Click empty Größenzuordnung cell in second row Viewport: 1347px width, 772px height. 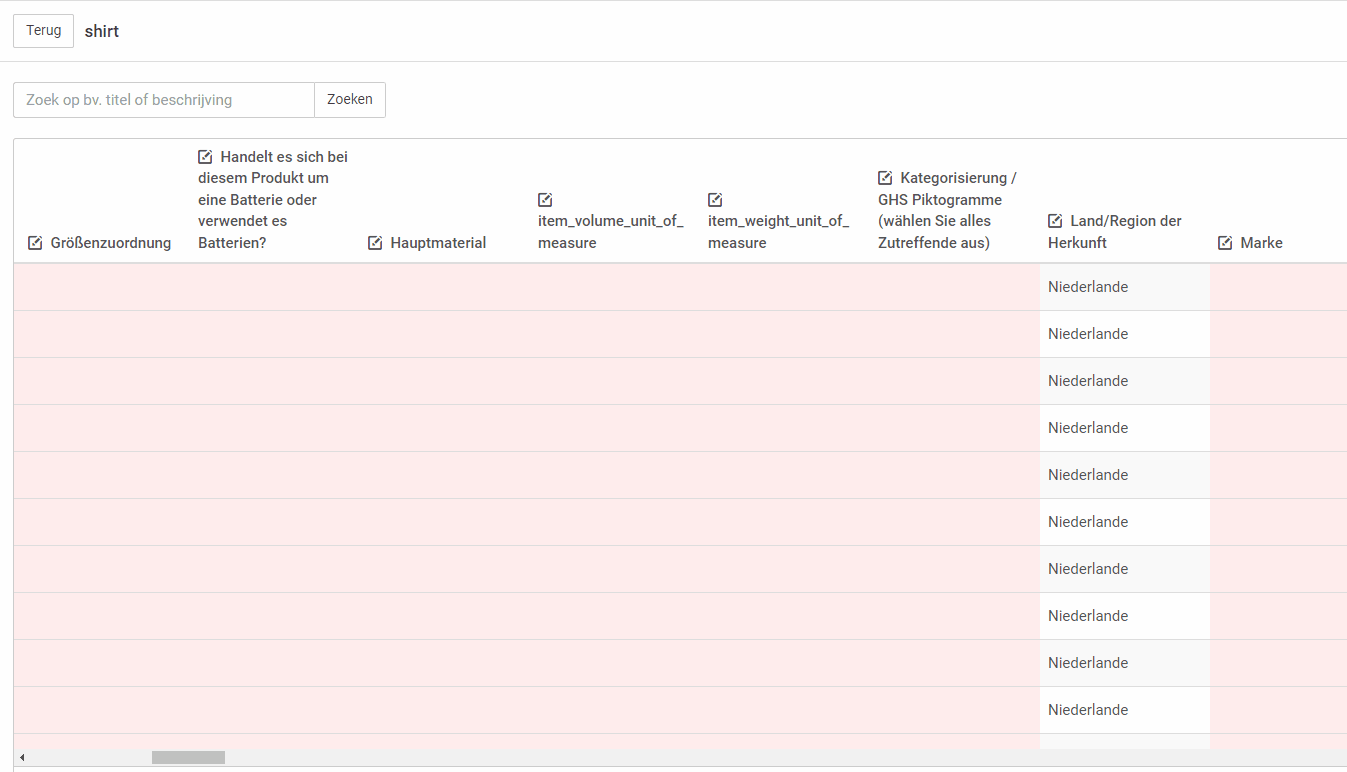click(100, 334)
